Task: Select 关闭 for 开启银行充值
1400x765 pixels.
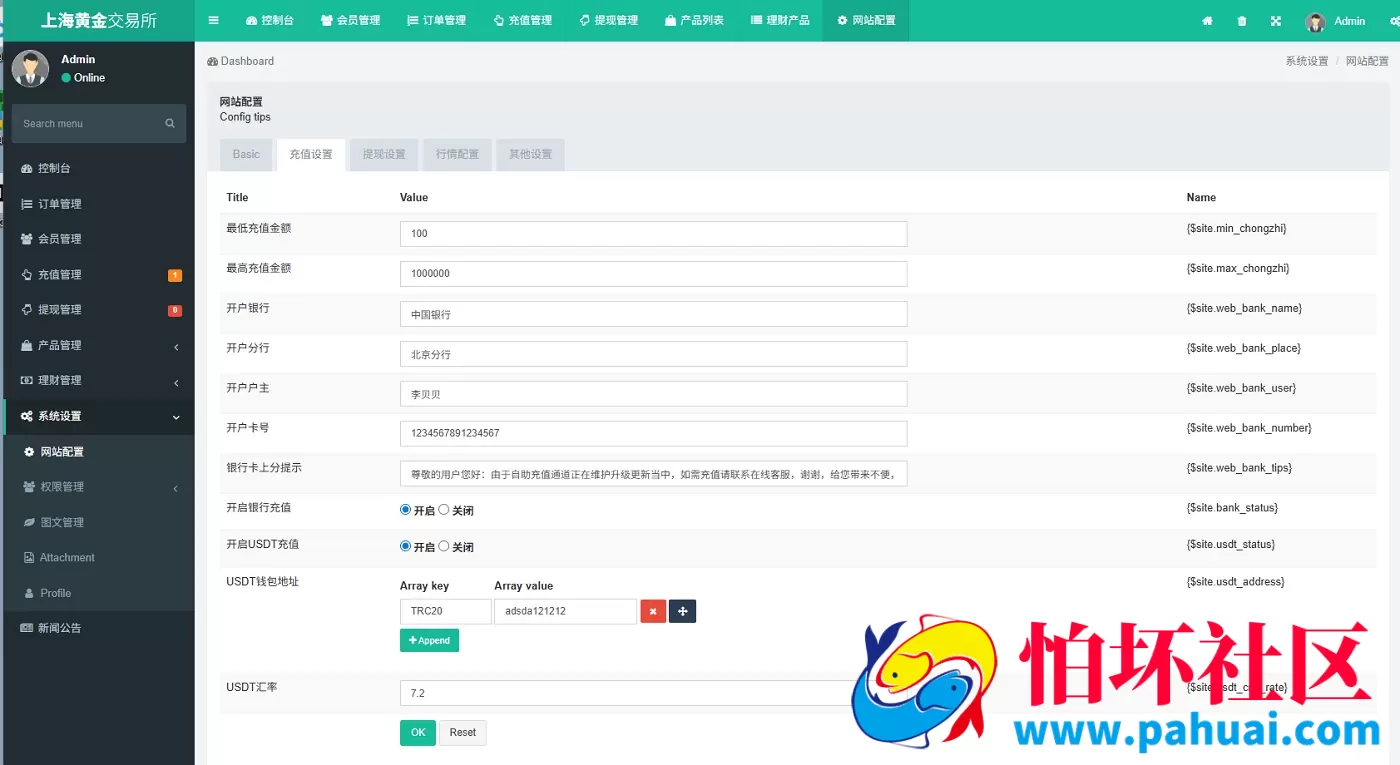Action: tap(444, 510)
